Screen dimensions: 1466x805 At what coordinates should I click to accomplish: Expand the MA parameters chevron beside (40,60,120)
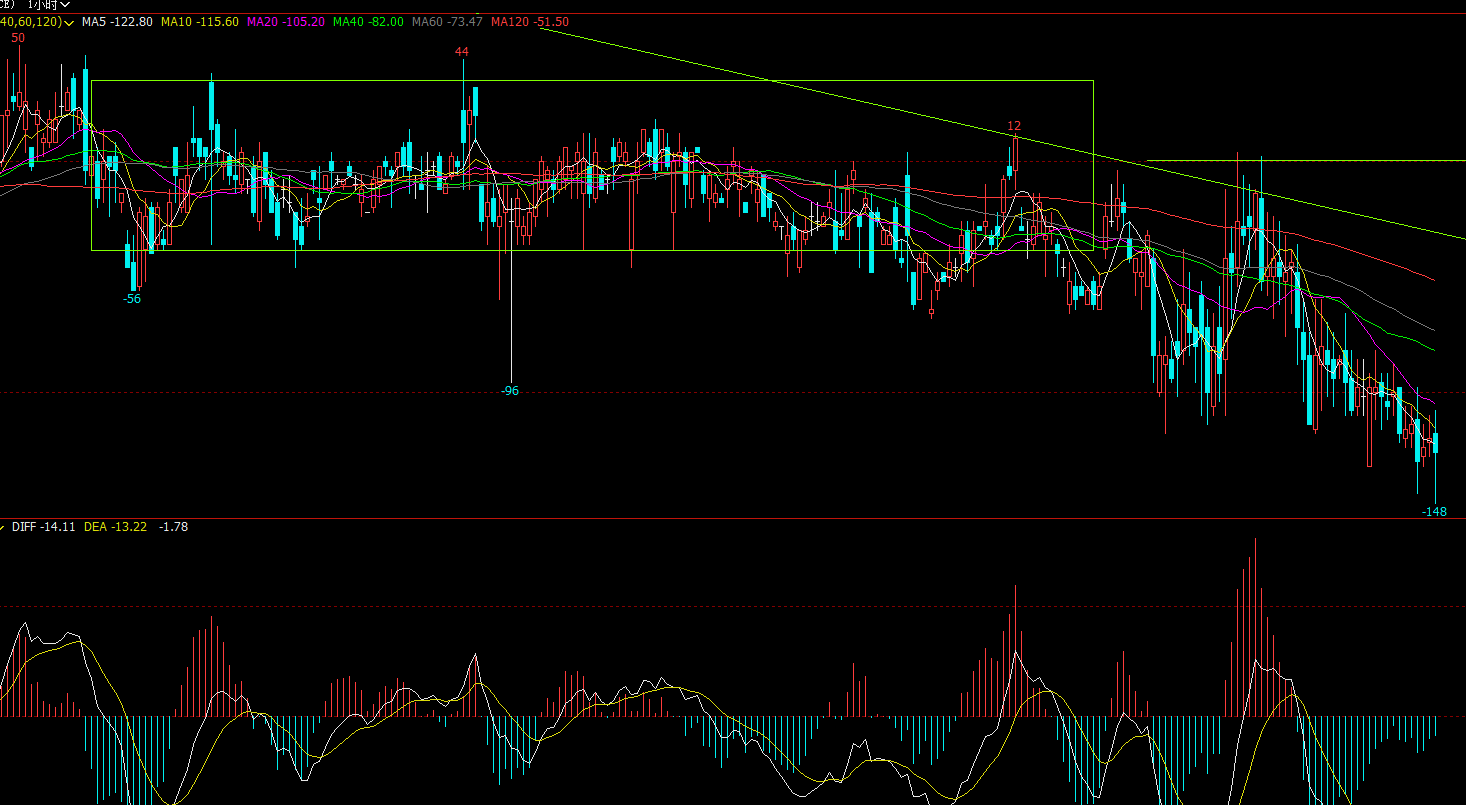coord(68,22)
